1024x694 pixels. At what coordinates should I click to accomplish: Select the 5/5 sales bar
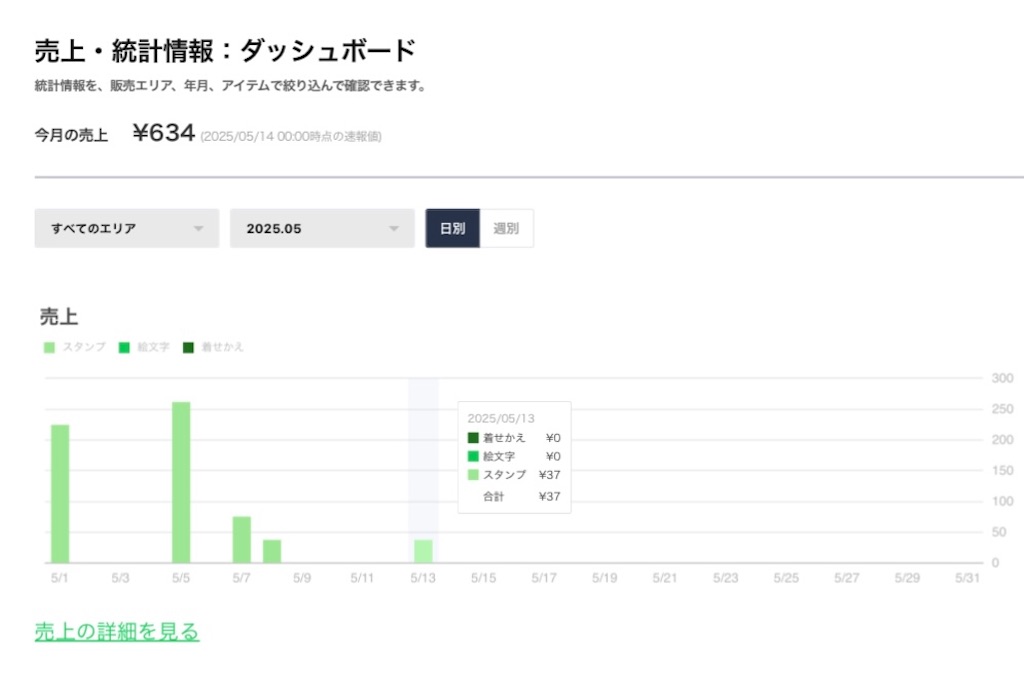click(181, 482)
